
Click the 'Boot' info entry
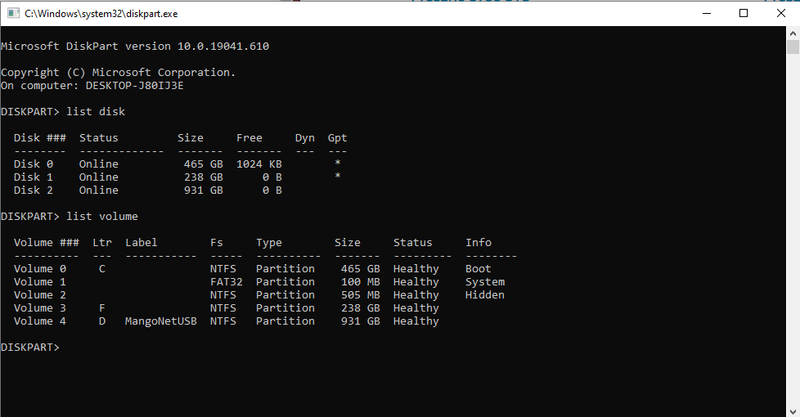tap(478, 269)
